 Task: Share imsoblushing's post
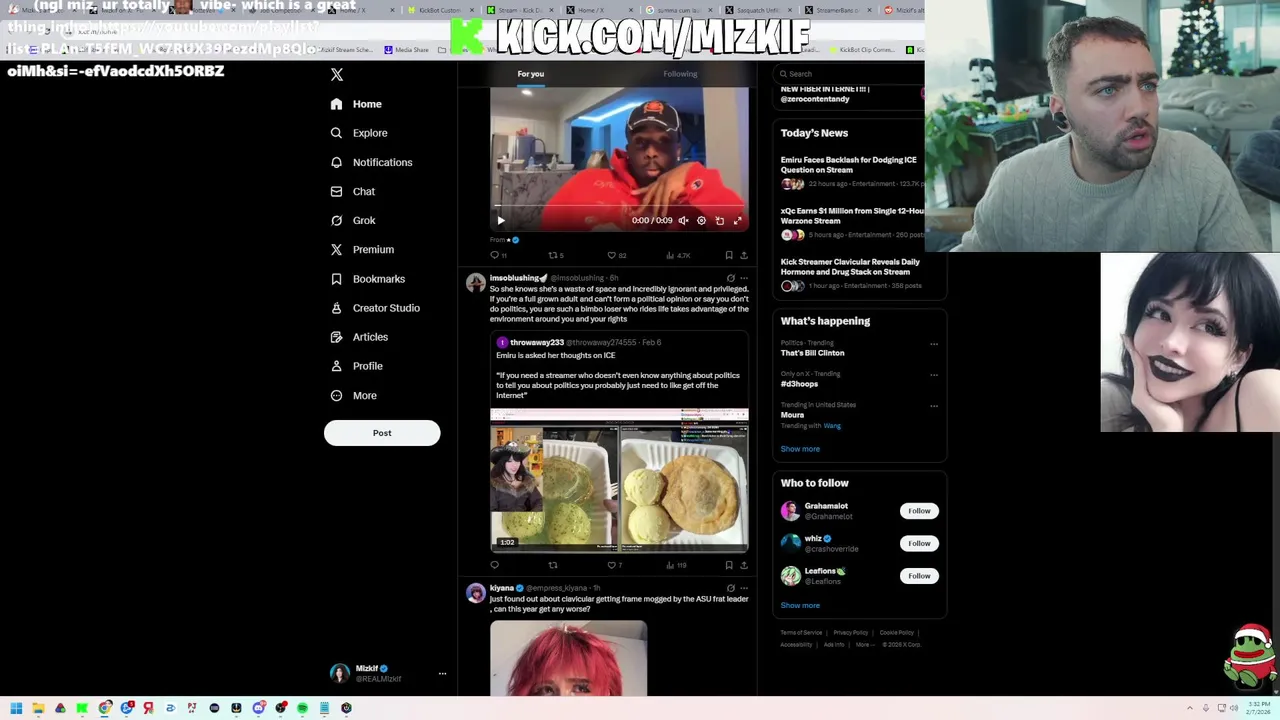(743, 565)
